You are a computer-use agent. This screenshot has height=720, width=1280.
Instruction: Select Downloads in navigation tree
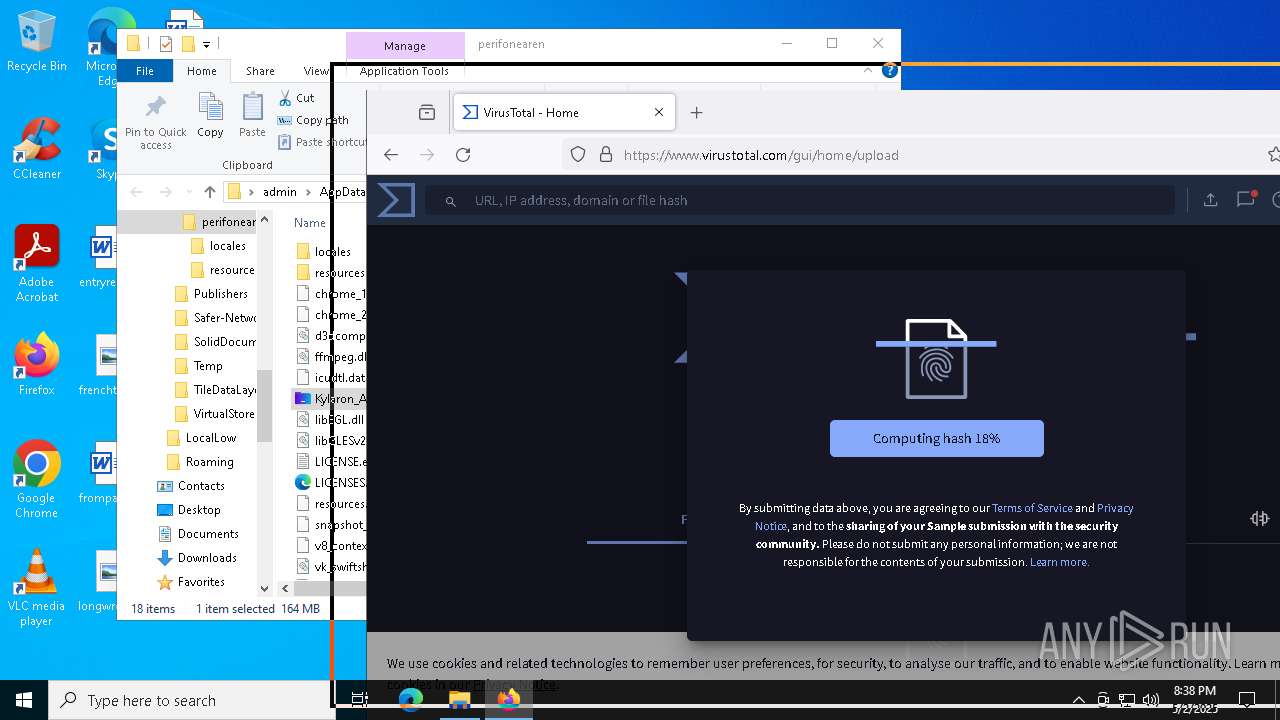tap(207, 558)
